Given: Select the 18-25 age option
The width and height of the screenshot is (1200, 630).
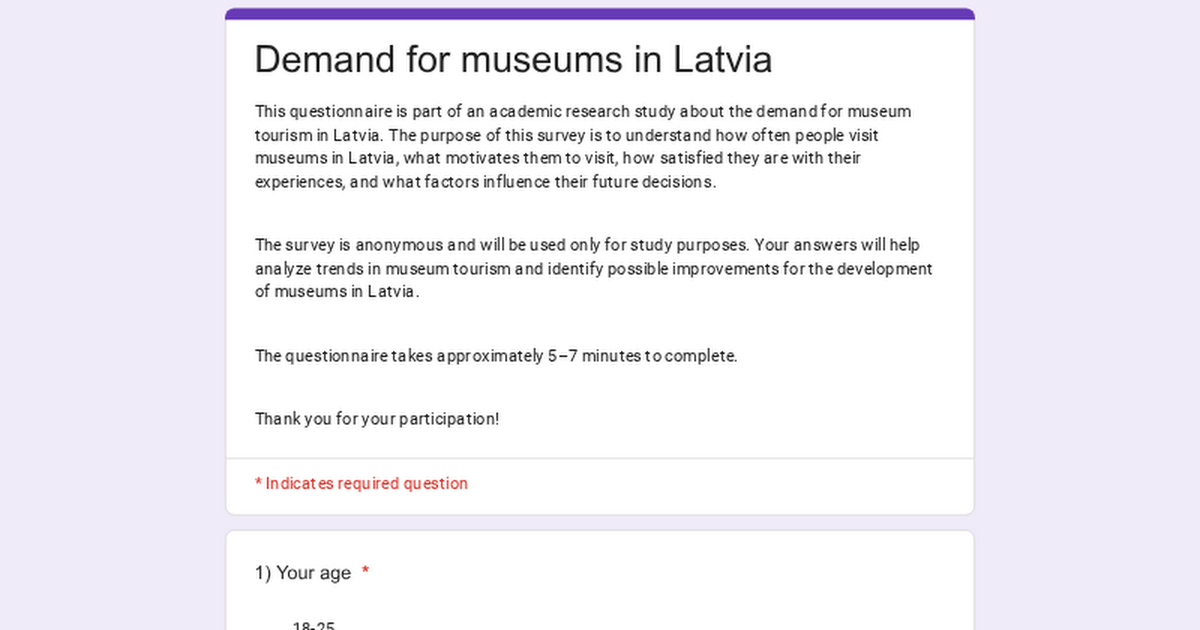Looking at the screenshot, I should 313,626.
